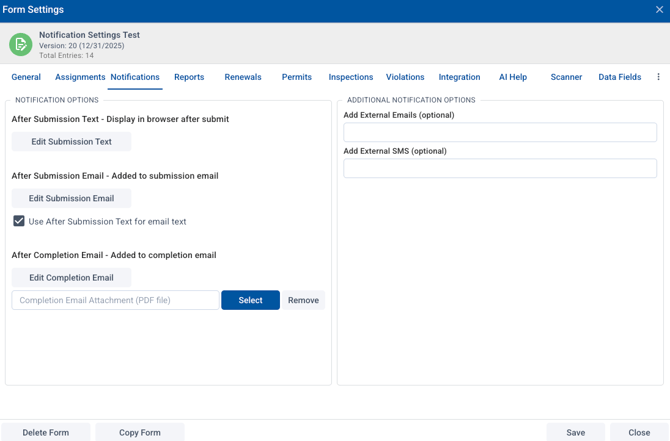This screenshot has width=670, height=441.
Task: Uncheck Use After Submission Text checkbox
Action: click(19, 221)
